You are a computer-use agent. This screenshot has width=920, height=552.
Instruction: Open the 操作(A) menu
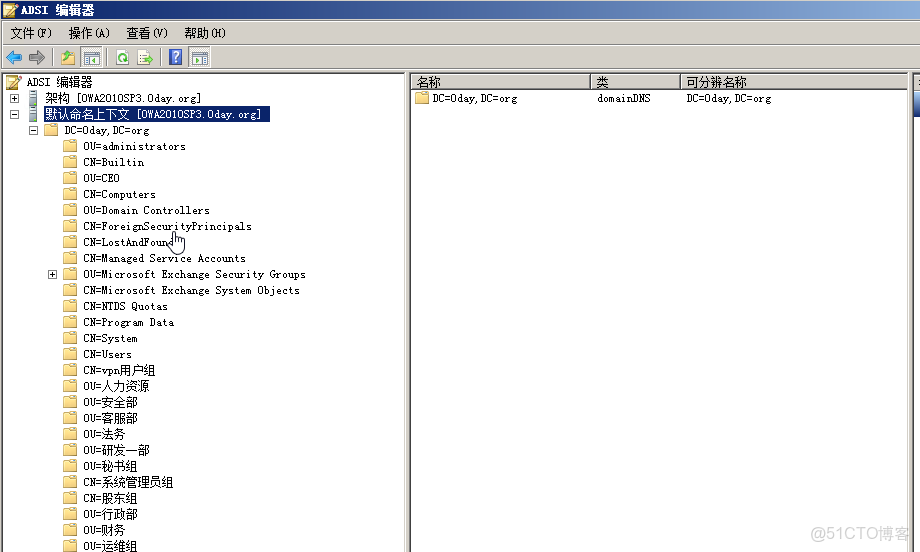click(89, 33)
